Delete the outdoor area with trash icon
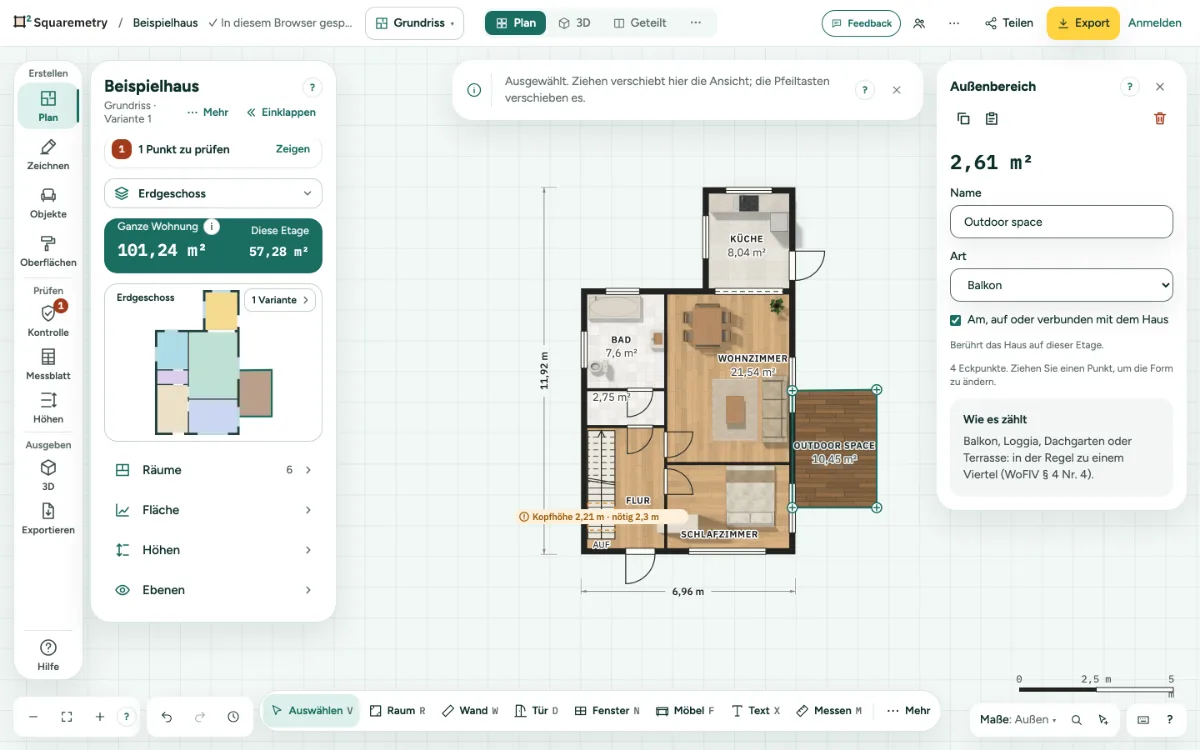 tap(1160, 119)
